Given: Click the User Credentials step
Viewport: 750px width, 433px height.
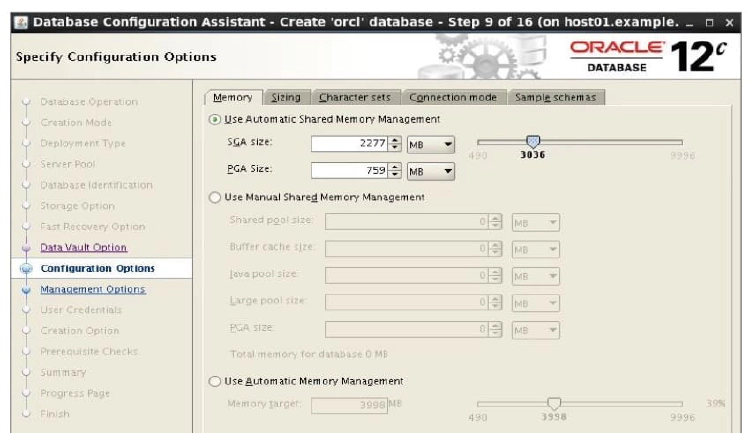Looking at the screenshot, I should pos(81,310).
